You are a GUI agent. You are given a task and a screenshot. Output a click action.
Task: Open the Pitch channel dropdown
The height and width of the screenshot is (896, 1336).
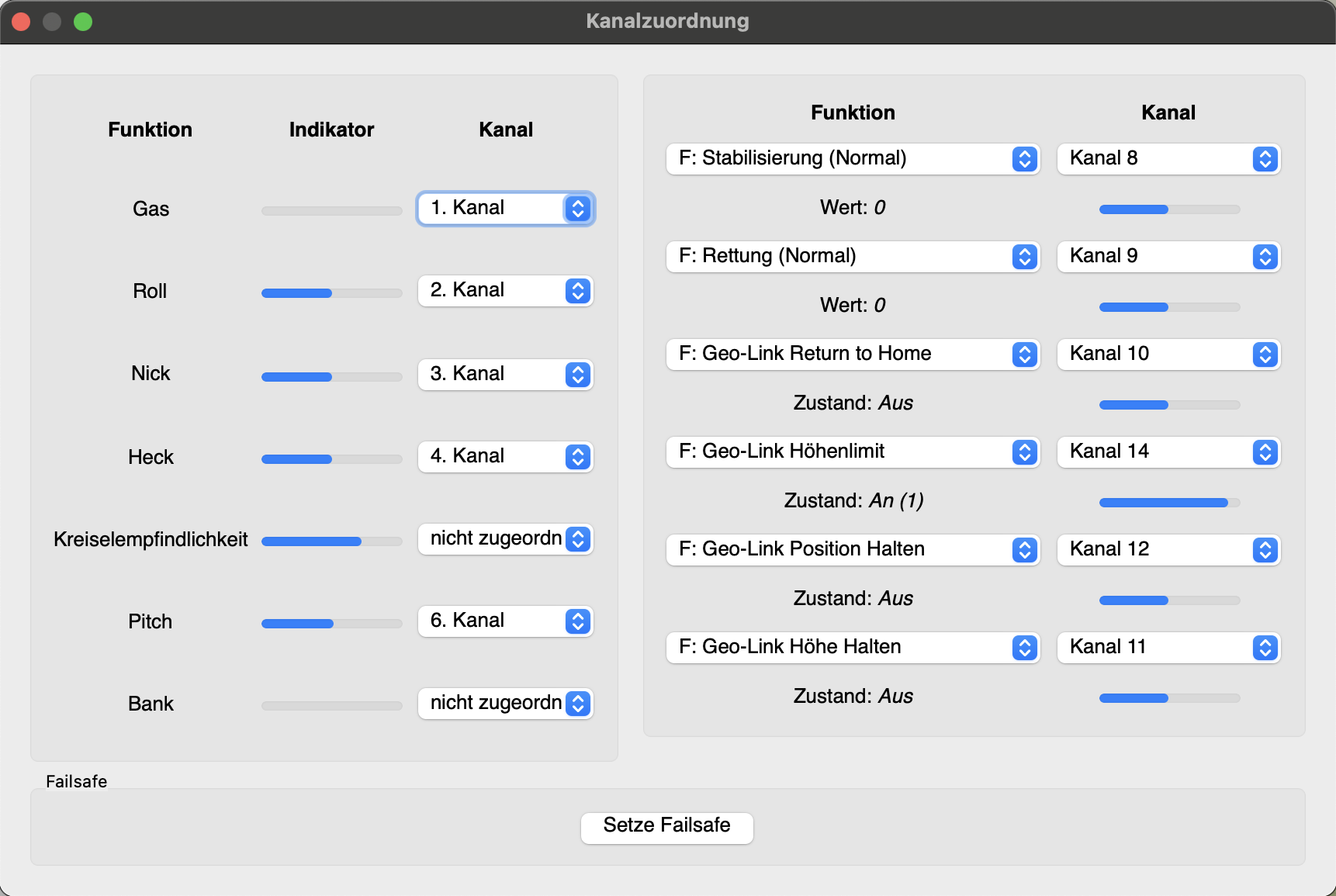[505, 621]
